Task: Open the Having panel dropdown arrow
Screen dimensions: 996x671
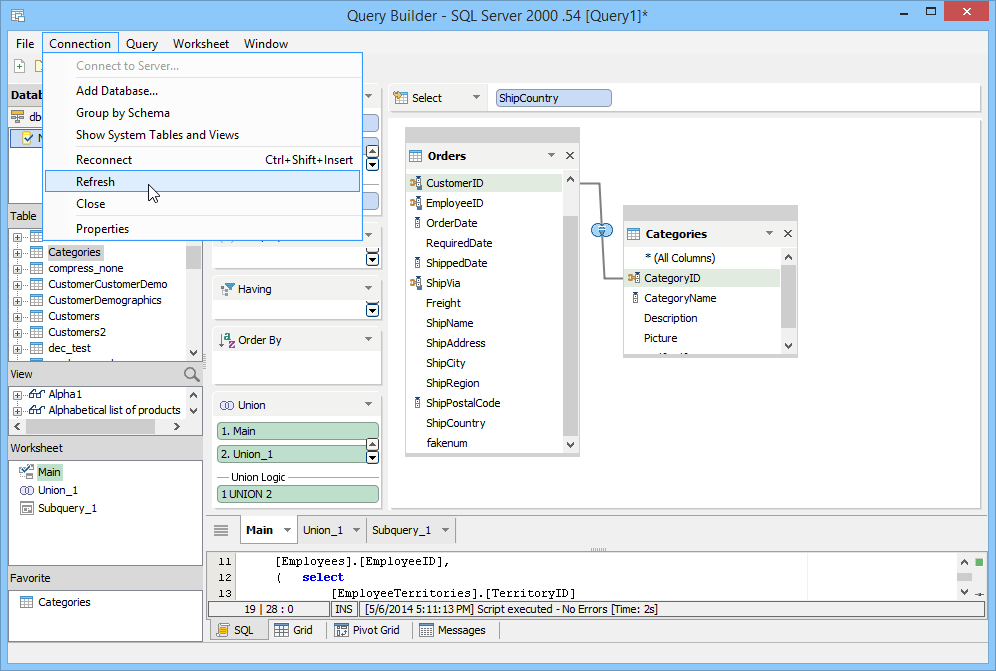Action: click(x=368, y=288)
